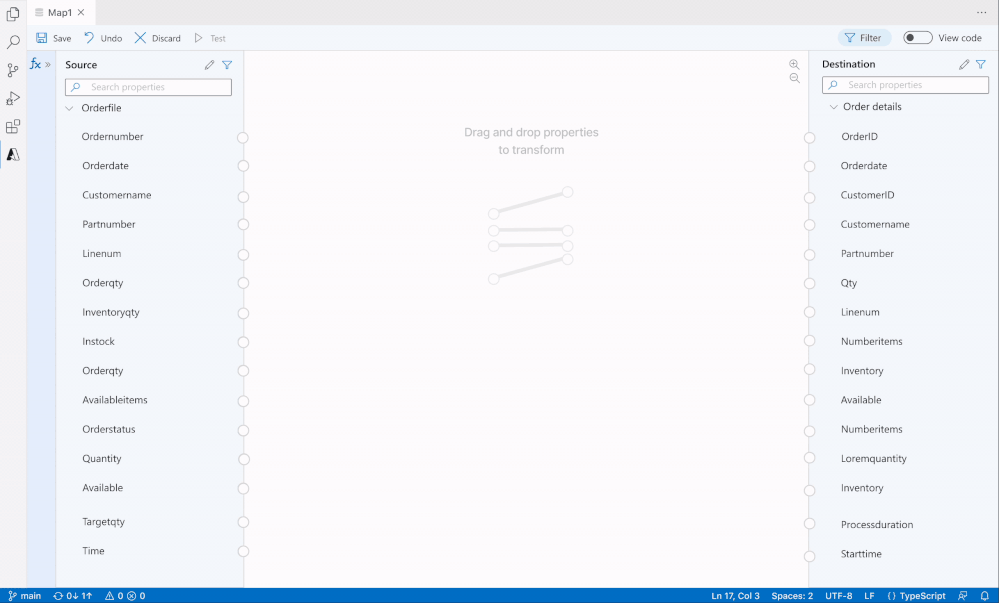Select the Quantity source property

click(x=101, y=459)
